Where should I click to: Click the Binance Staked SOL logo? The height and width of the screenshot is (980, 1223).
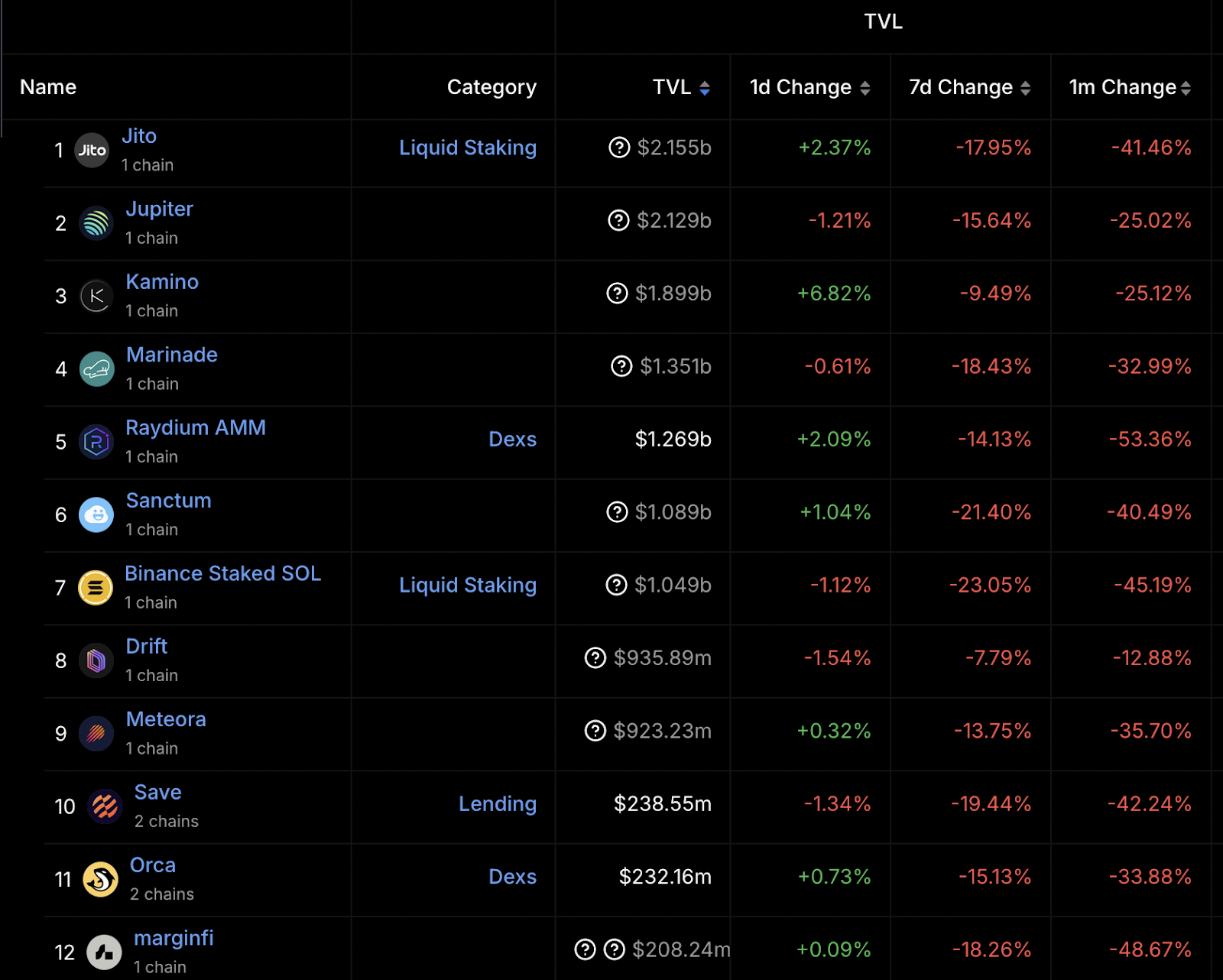coord(96,588)
